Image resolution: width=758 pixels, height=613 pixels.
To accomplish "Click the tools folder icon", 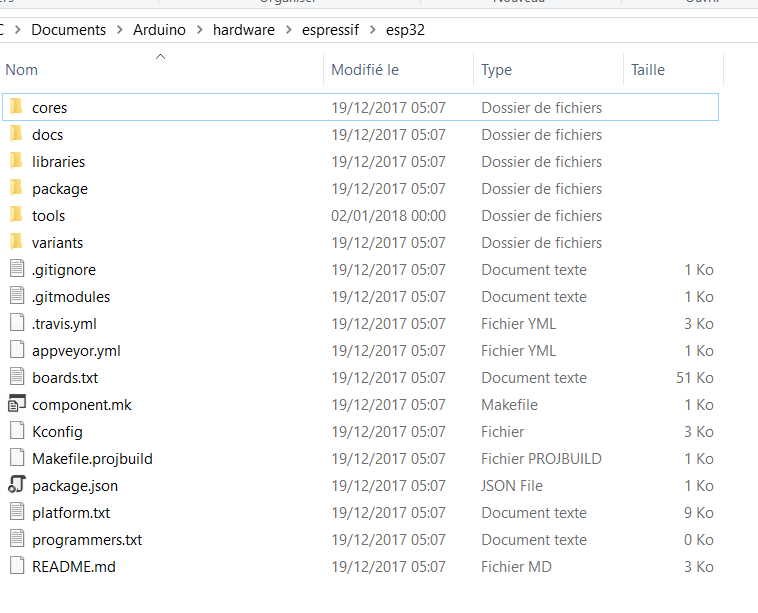I will coord(15,215).
